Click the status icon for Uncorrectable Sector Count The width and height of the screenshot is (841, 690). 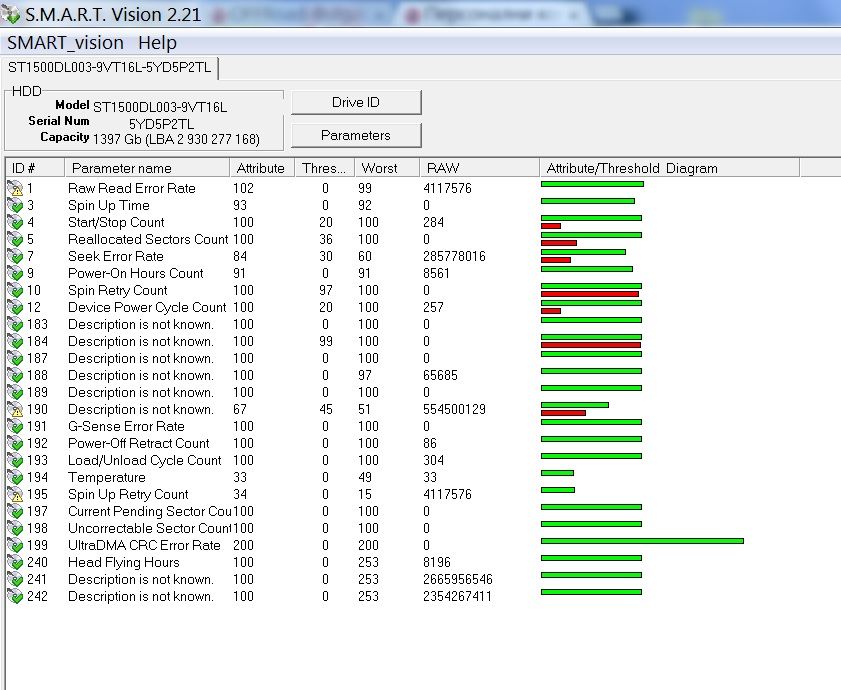(15, 528)
